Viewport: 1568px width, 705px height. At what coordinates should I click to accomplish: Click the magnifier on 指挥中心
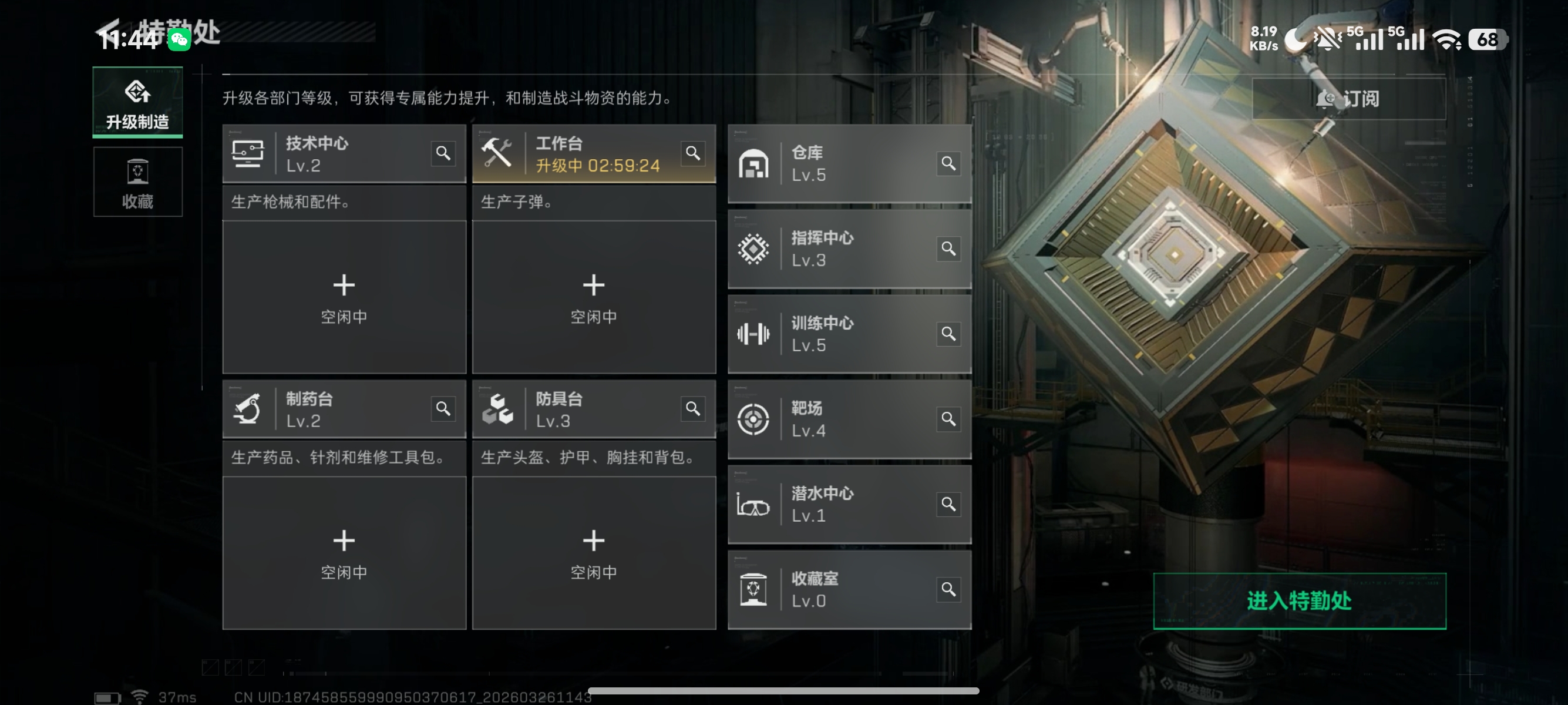pos(948,249)
